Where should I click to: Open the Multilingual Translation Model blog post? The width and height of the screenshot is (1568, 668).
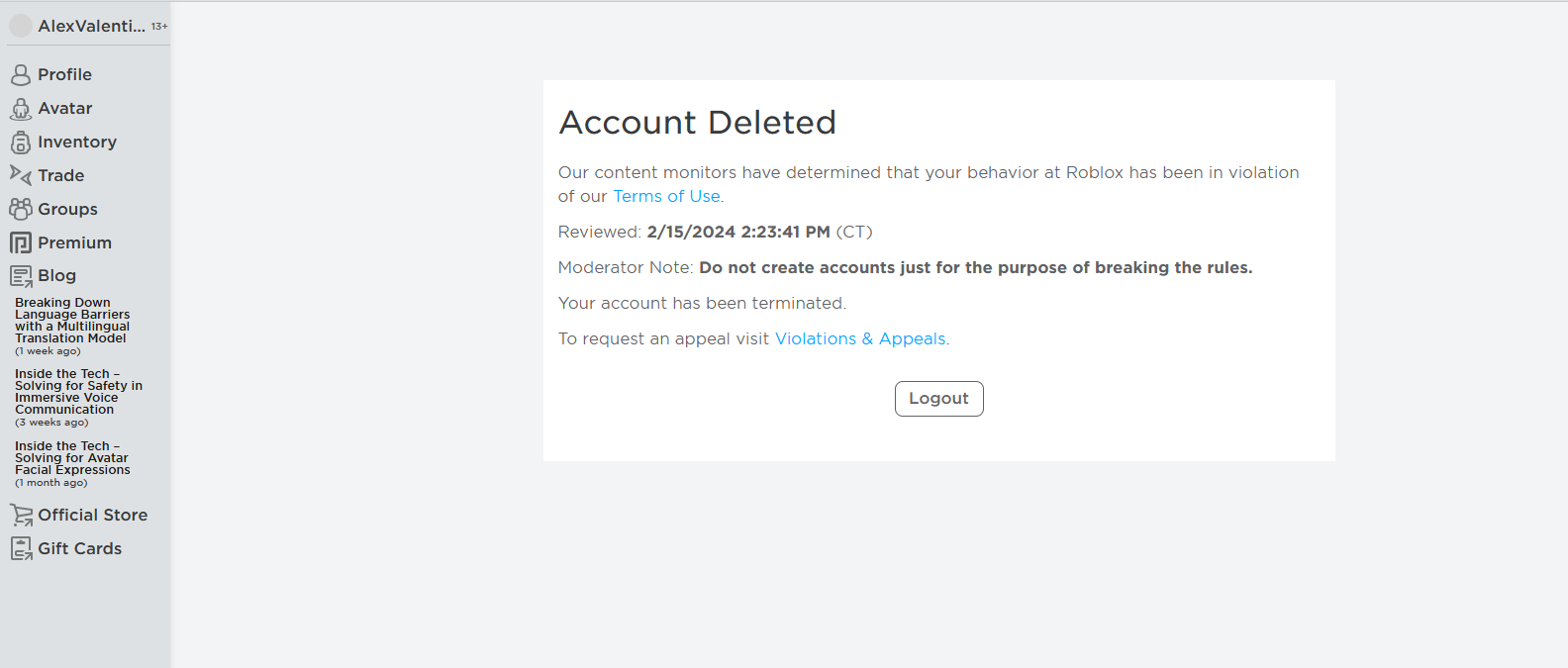click(71, 321)
